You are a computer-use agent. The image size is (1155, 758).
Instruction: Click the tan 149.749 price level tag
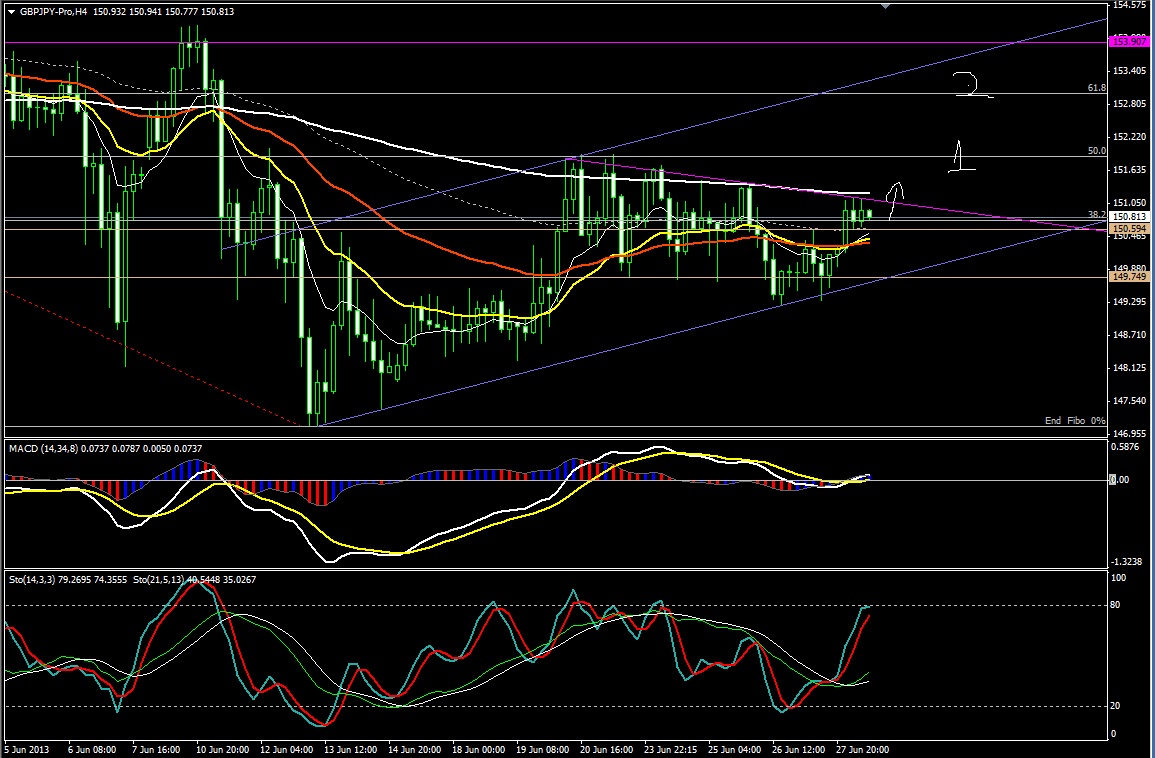1128,278
